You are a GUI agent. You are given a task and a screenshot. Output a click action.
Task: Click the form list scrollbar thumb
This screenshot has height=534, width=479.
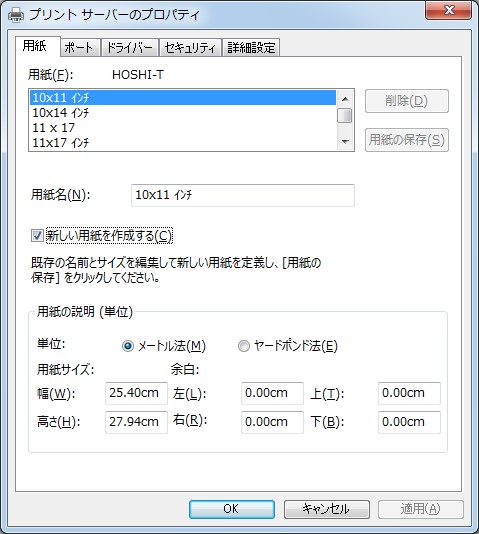pos(345,115)
